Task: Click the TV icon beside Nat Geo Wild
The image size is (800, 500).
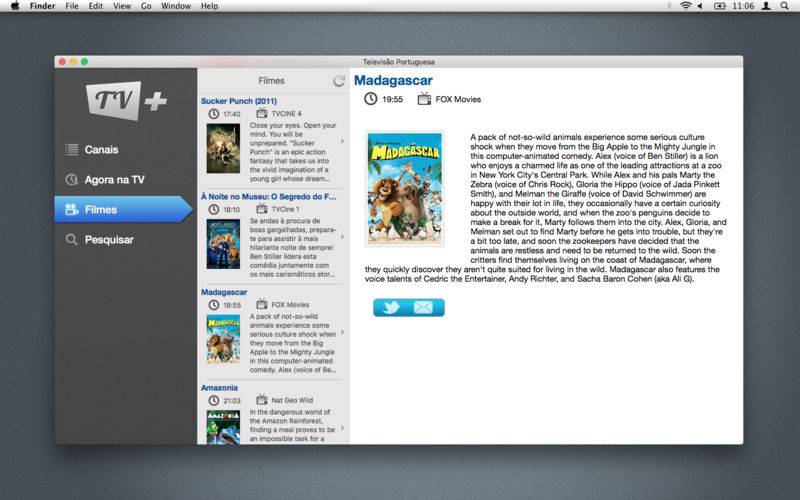Action: (262, 399)
